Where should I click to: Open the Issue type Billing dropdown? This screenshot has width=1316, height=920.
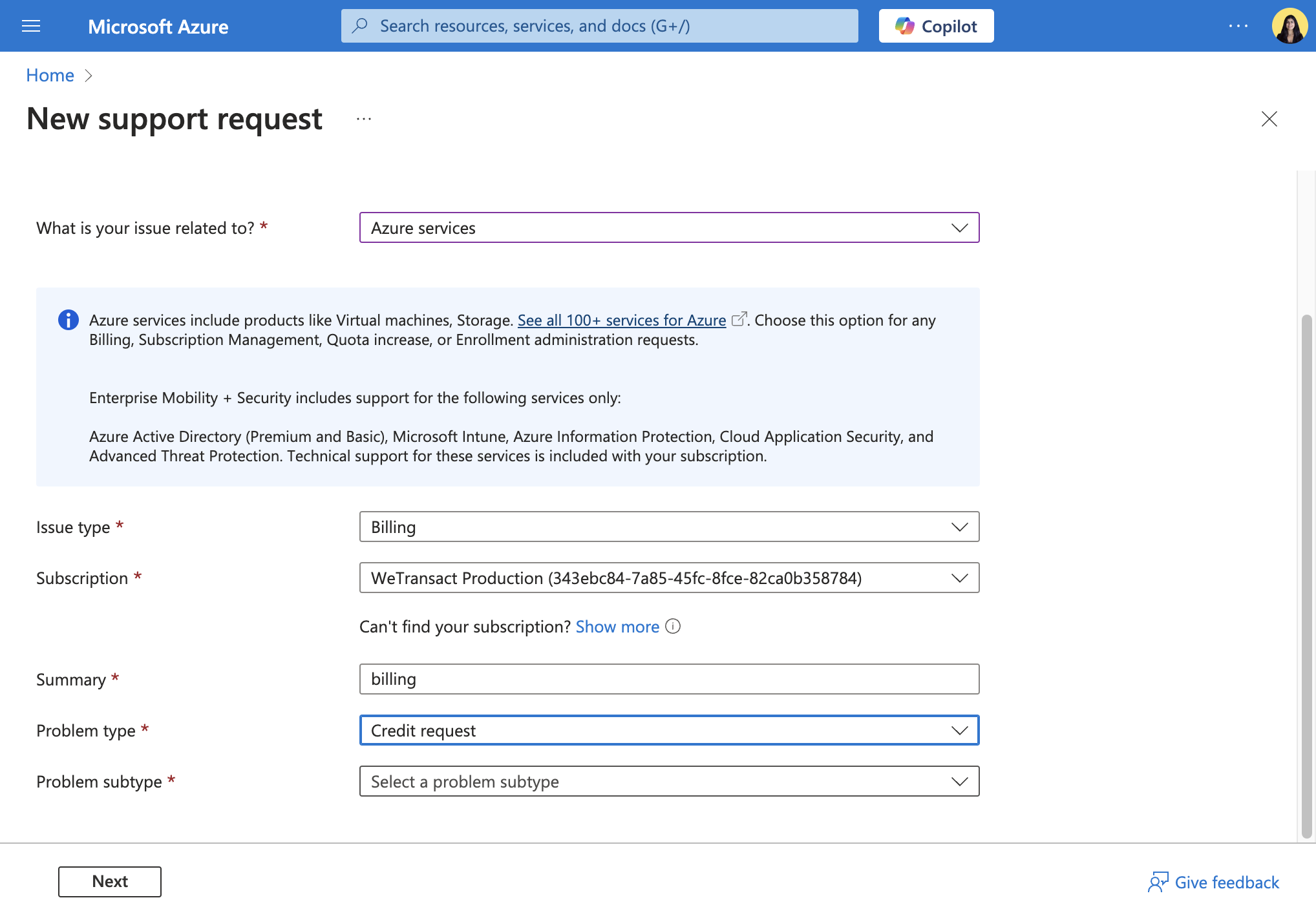[669, 527]
